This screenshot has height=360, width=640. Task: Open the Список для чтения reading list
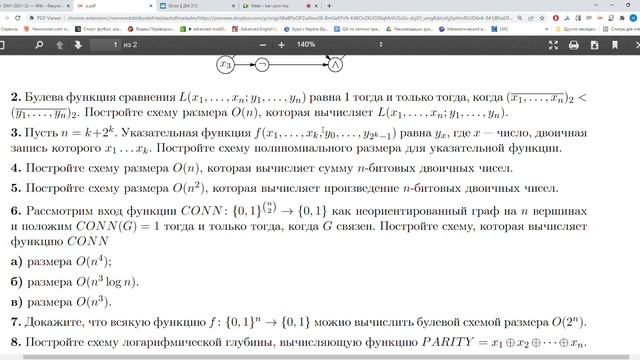click(x=621, y=29)
